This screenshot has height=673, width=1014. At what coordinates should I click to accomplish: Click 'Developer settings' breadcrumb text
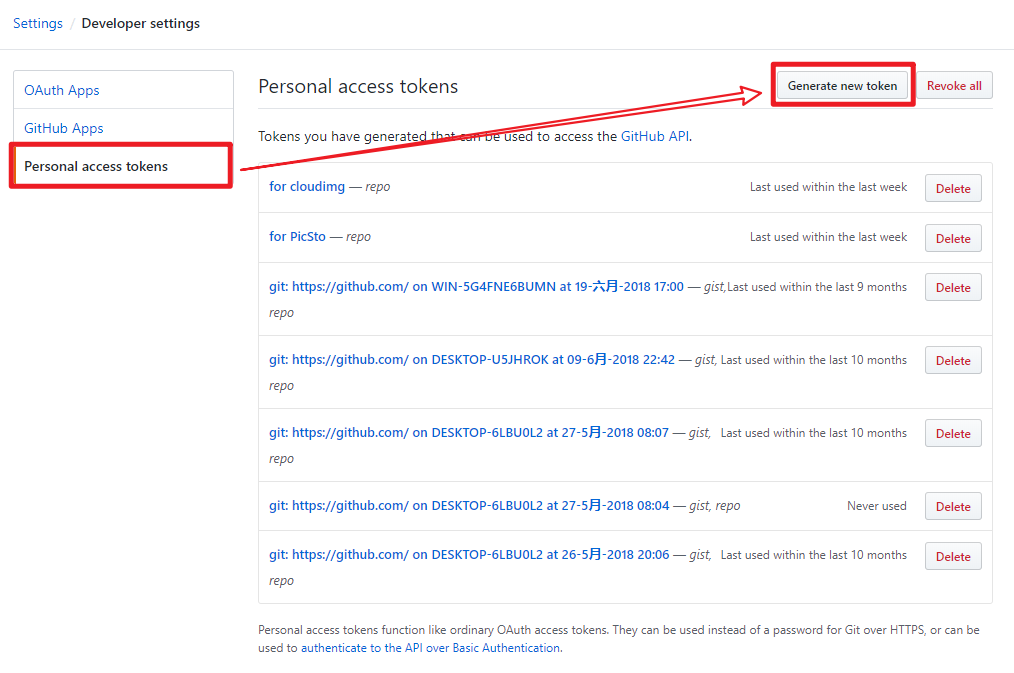(140, 23)
